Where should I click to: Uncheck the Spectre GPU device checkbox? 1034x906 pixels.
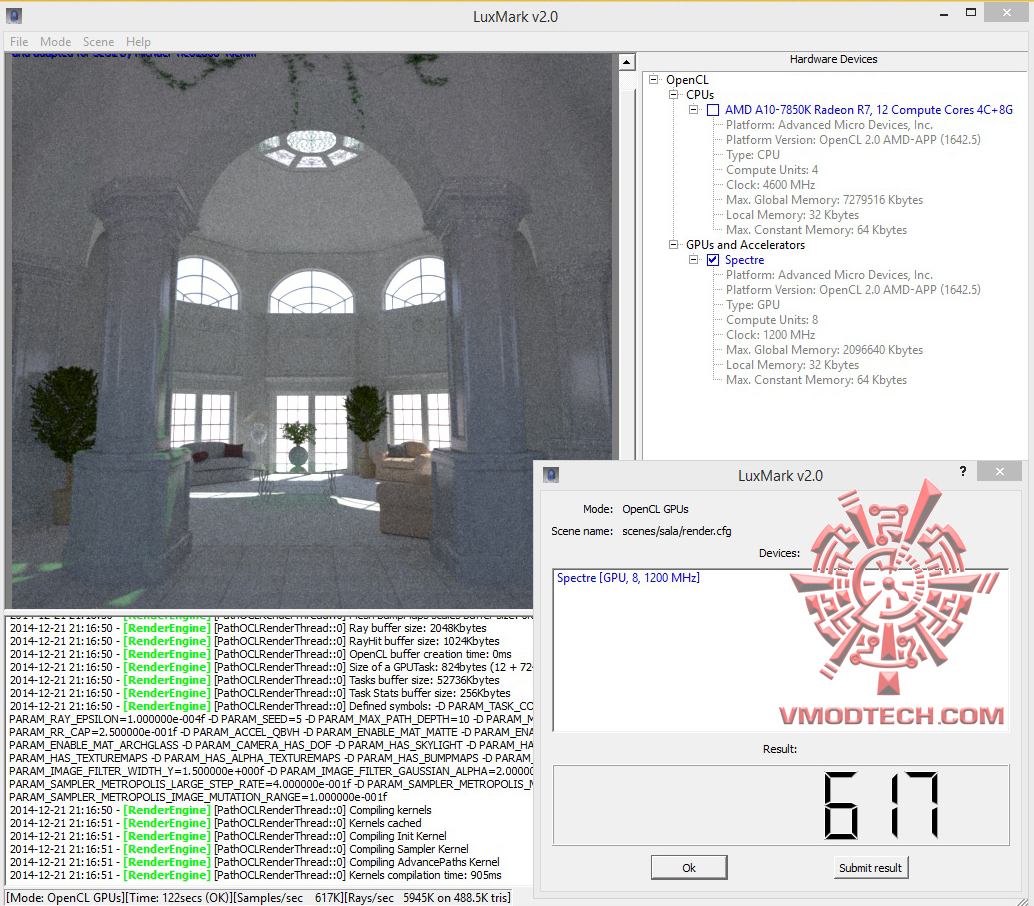(713, 260)
